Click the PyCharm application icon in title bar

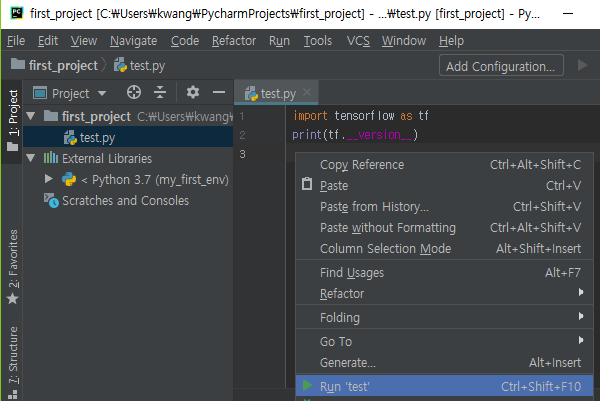(17, 13)
